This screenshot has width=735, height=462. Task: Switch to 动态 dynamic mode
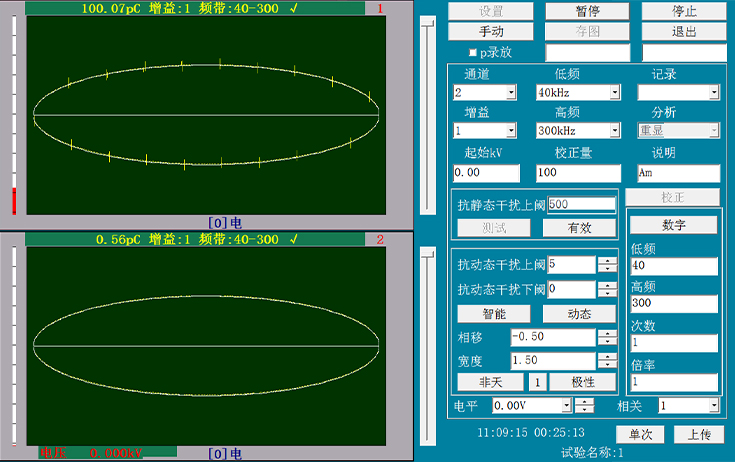tap(579, 314)
